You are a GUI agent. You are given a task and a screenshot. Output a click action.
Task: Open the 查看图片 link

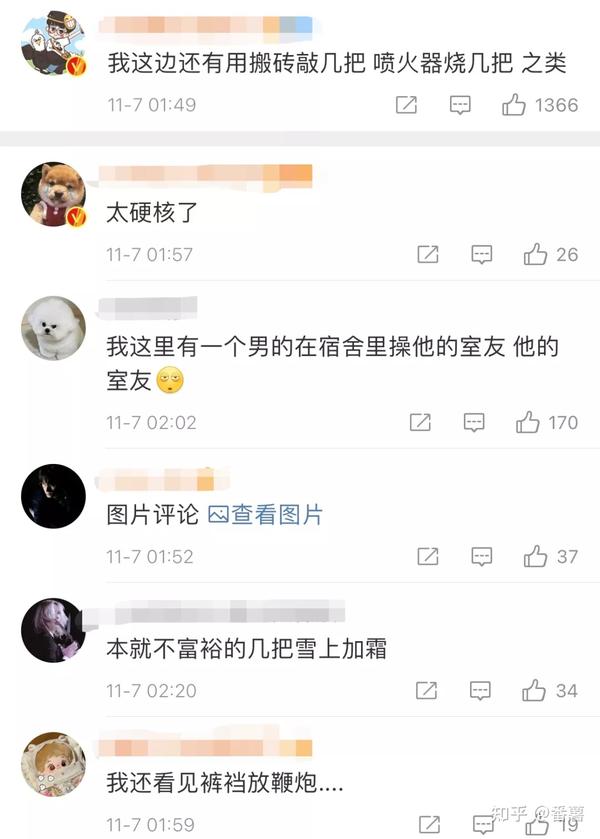pyautogui.click(x=265, y=515)
